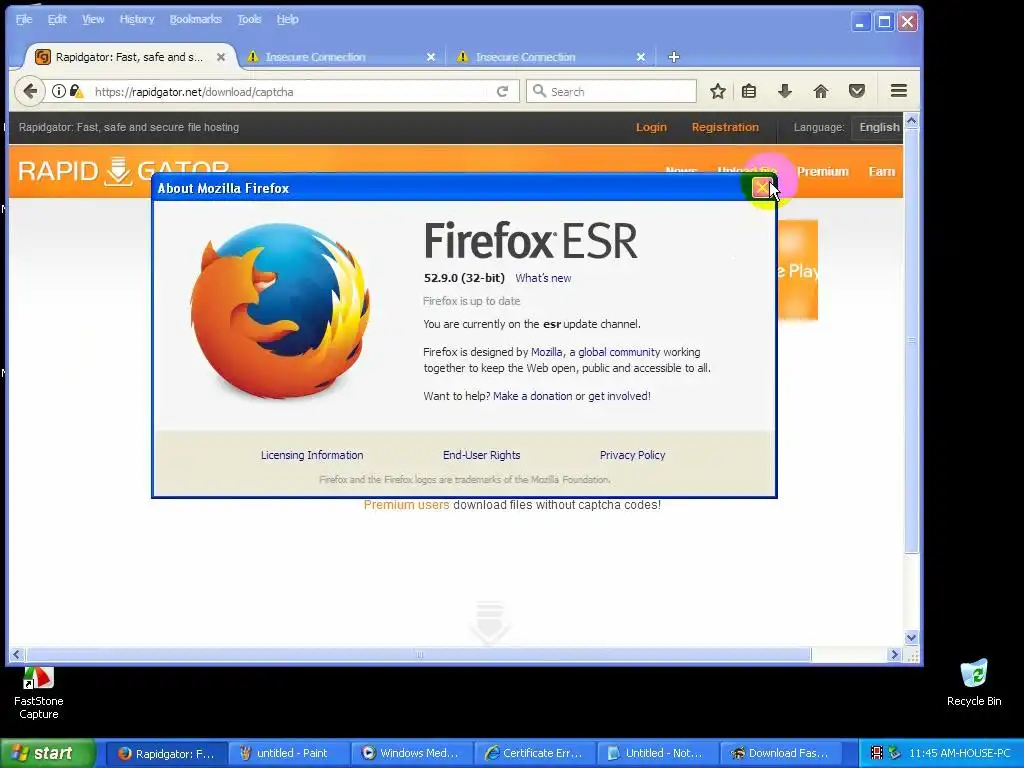Click the Firefox back arrow button
Screen dimensions: 1024x768
pos(29,91)
